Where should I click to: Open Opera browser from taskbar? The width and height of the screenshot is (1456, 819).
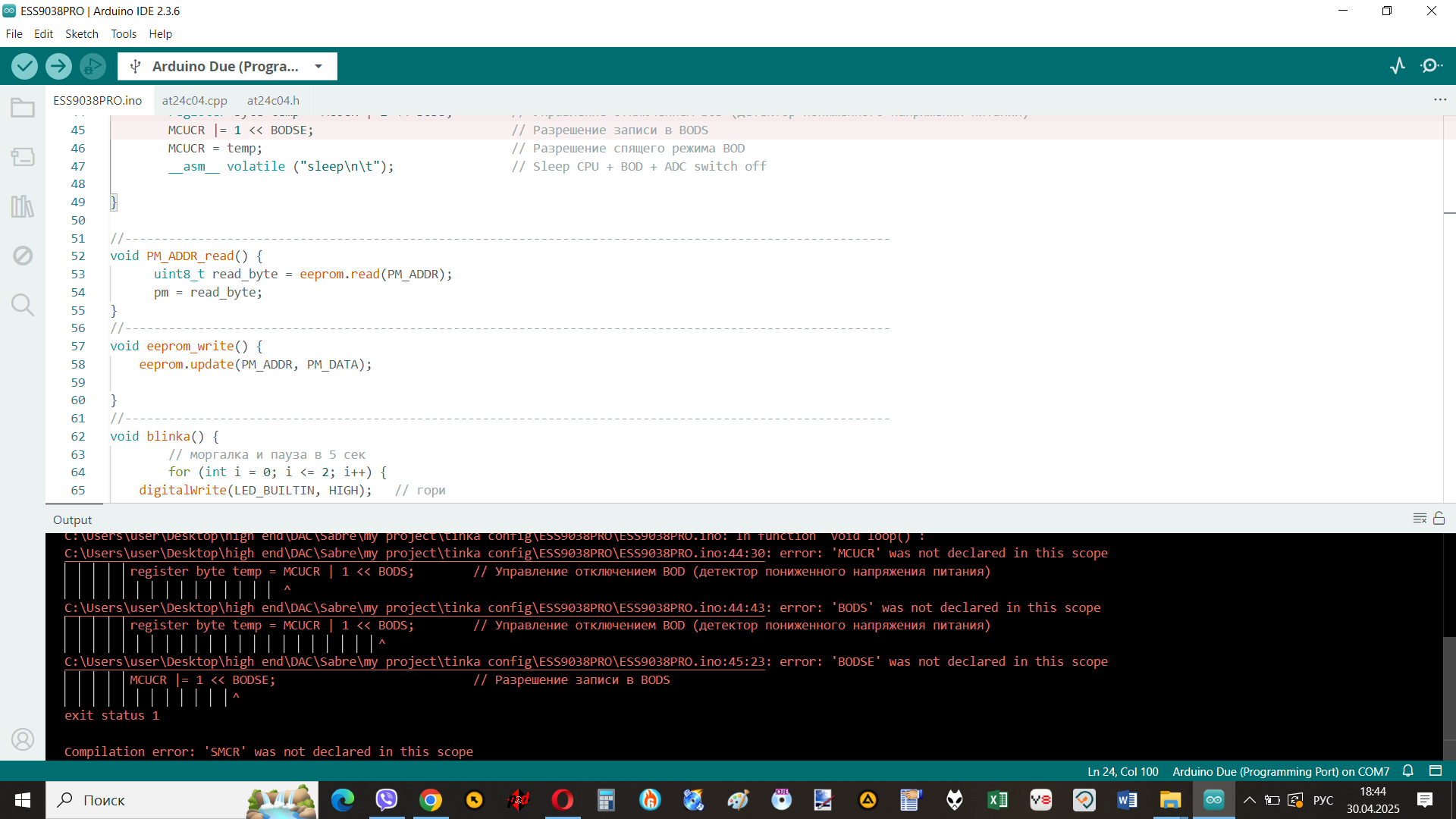pyautogui.click(x=563, y=800)
